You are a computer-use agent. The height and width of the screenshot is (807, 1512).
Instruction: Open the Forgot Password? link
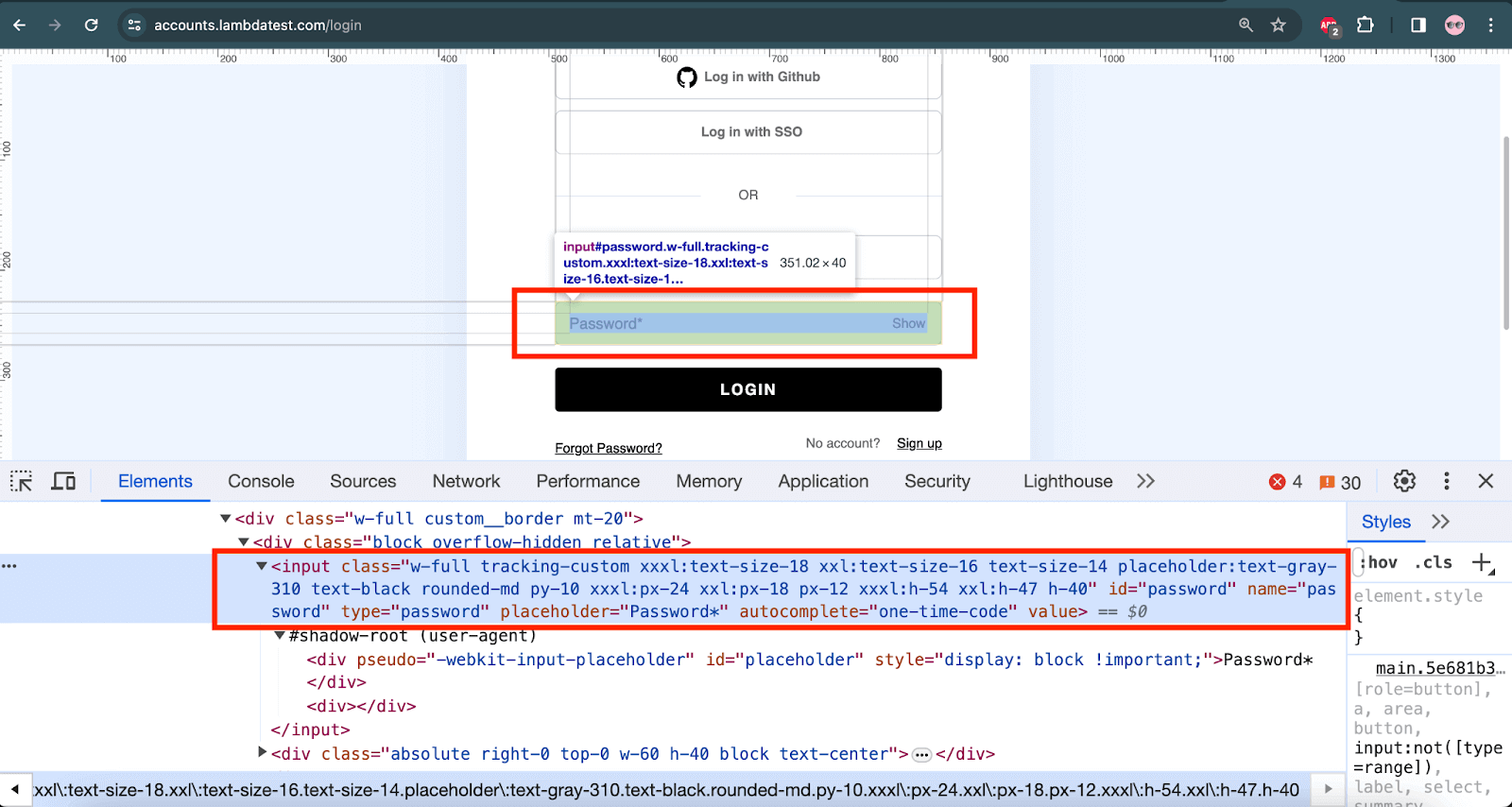(x=609, y=448)
